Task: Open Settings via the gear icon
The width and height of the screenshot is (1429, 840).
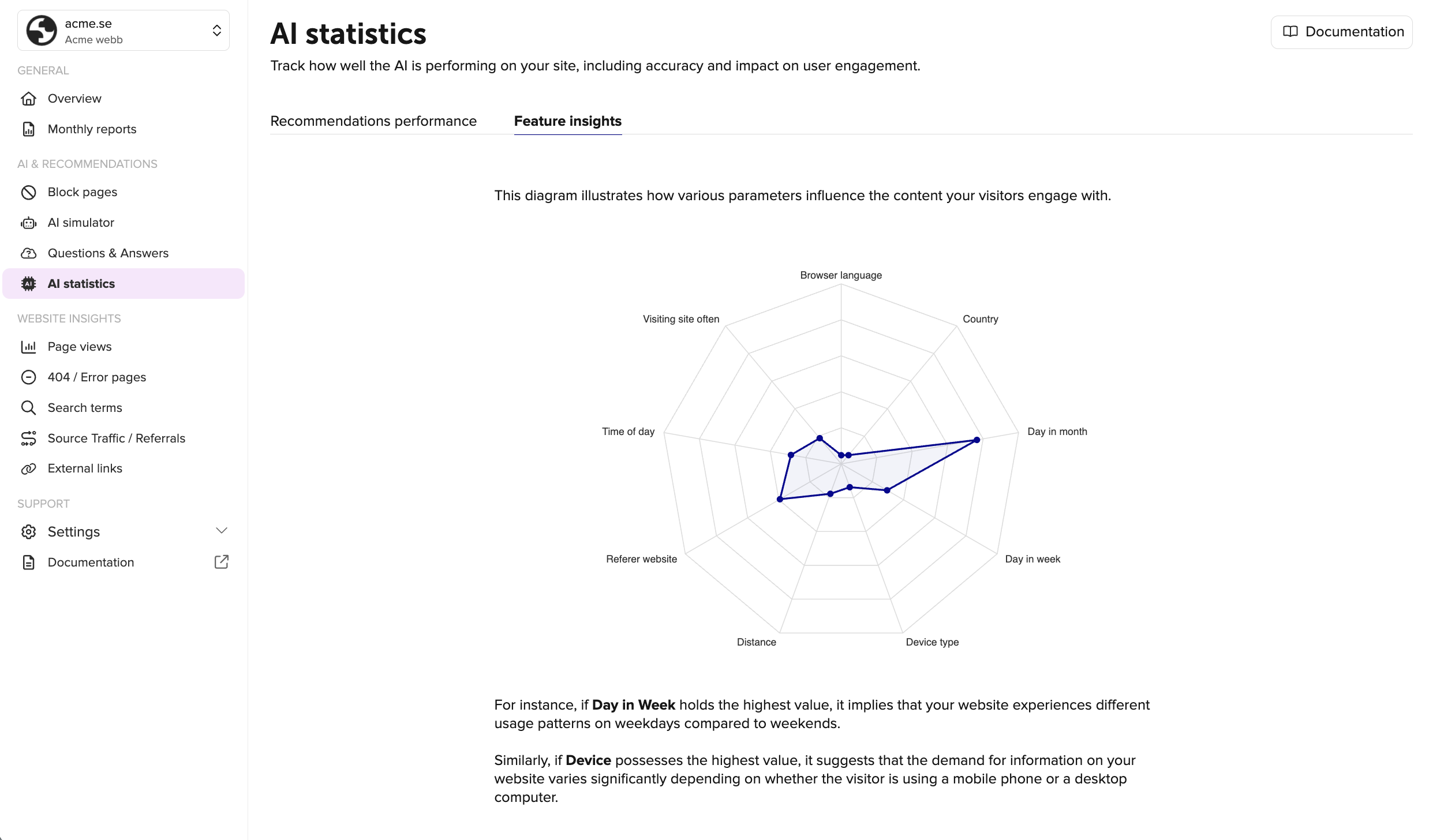Action: [x=29, y=531]
